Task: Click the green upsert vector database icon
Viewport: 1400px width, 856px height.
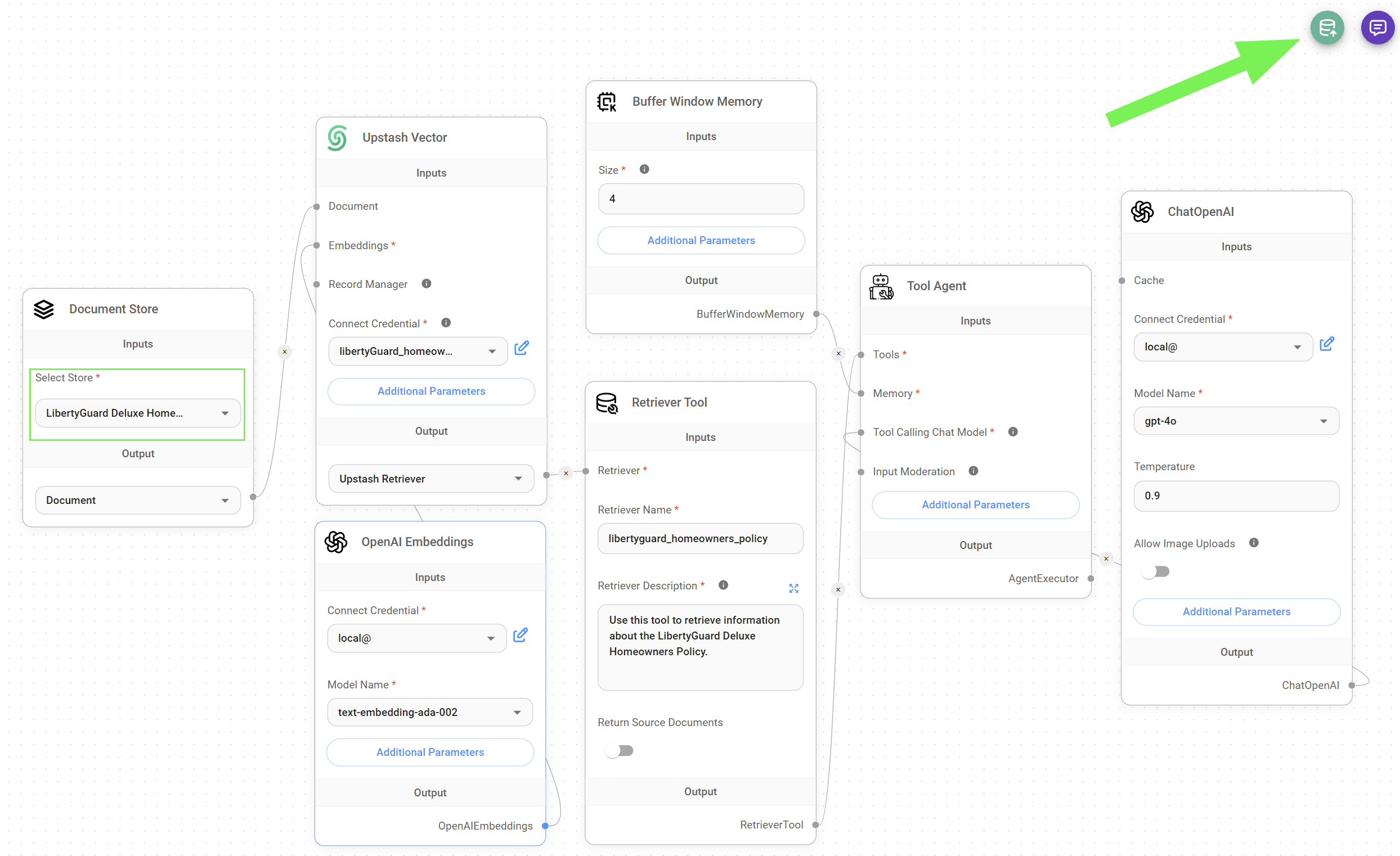Action: tap(1326, 27)
